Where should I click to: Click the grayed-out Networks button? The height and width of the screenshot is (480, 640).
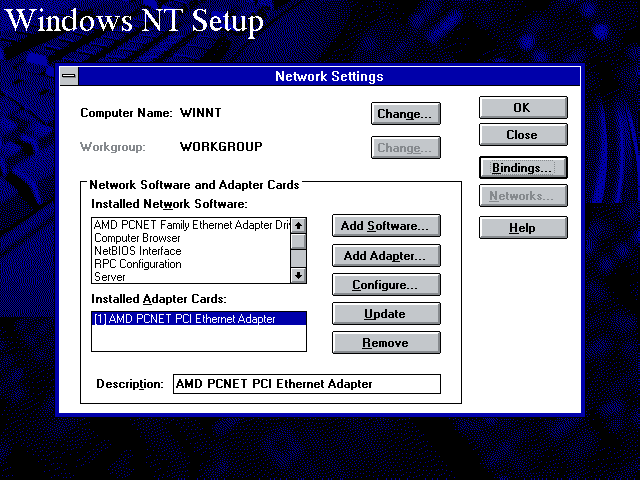click(x=523, y=196)
